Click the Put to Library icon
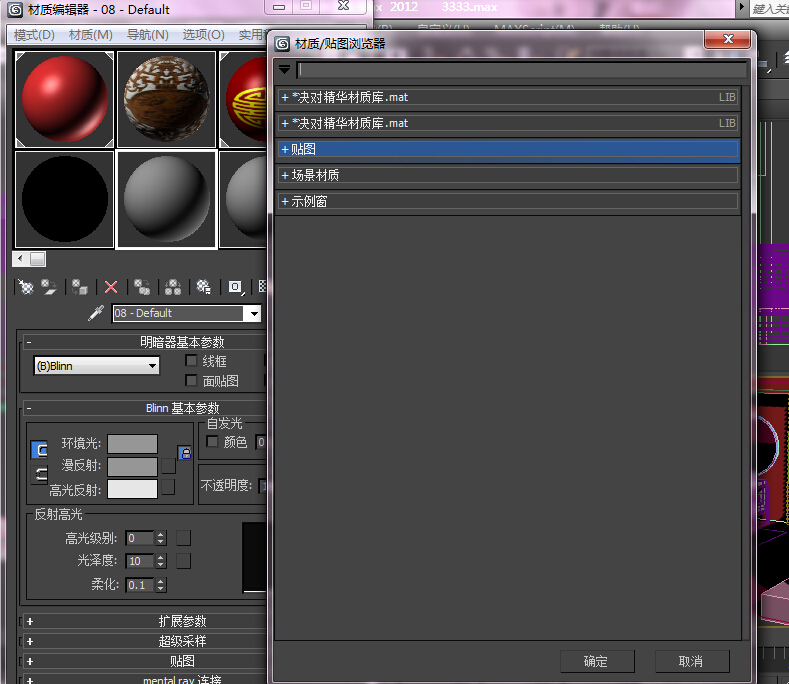This screenshot has width=789, height=684. pos(204,287)
